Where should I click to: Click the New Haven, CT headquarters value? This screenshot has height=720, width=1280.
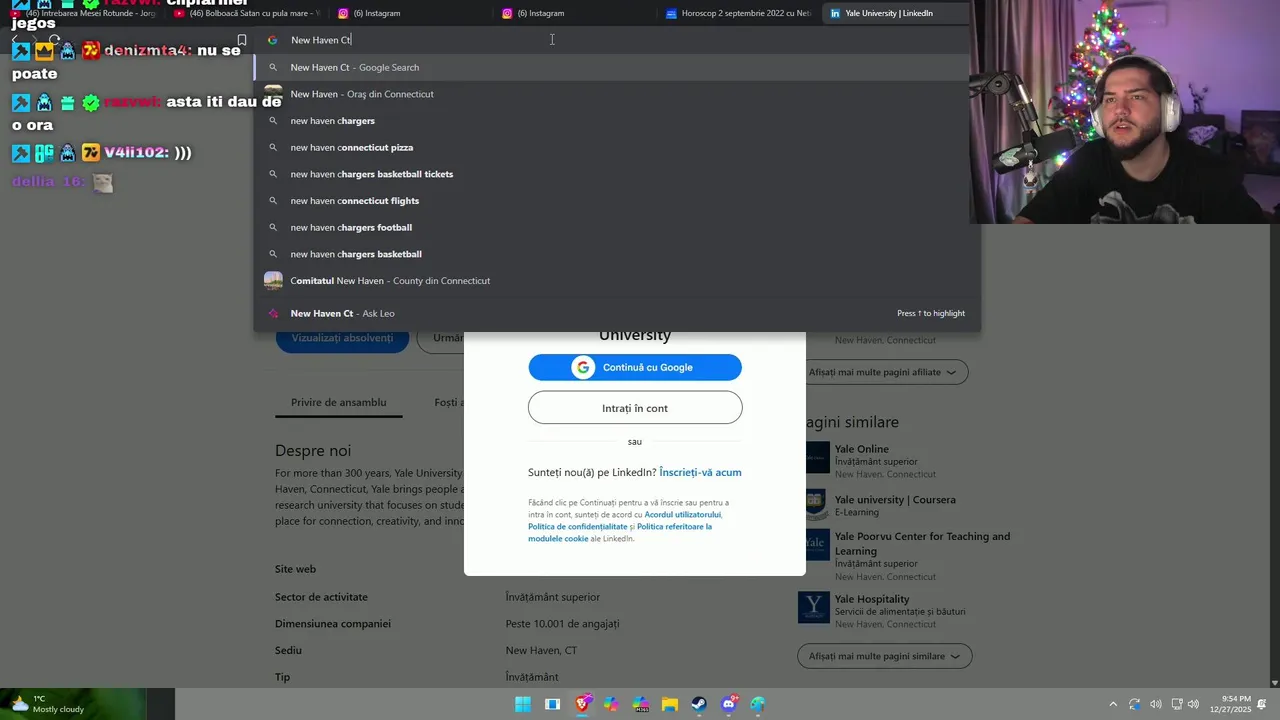pos(541,650)
